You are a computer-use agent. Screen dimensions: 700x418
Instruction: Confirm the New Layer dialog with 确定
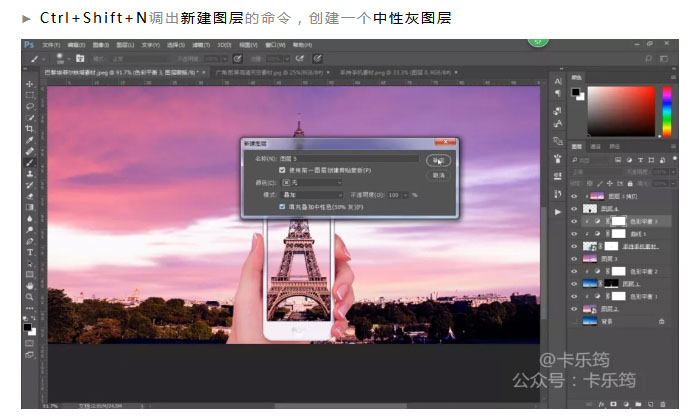pyautogui.click(x=438, y=161)
